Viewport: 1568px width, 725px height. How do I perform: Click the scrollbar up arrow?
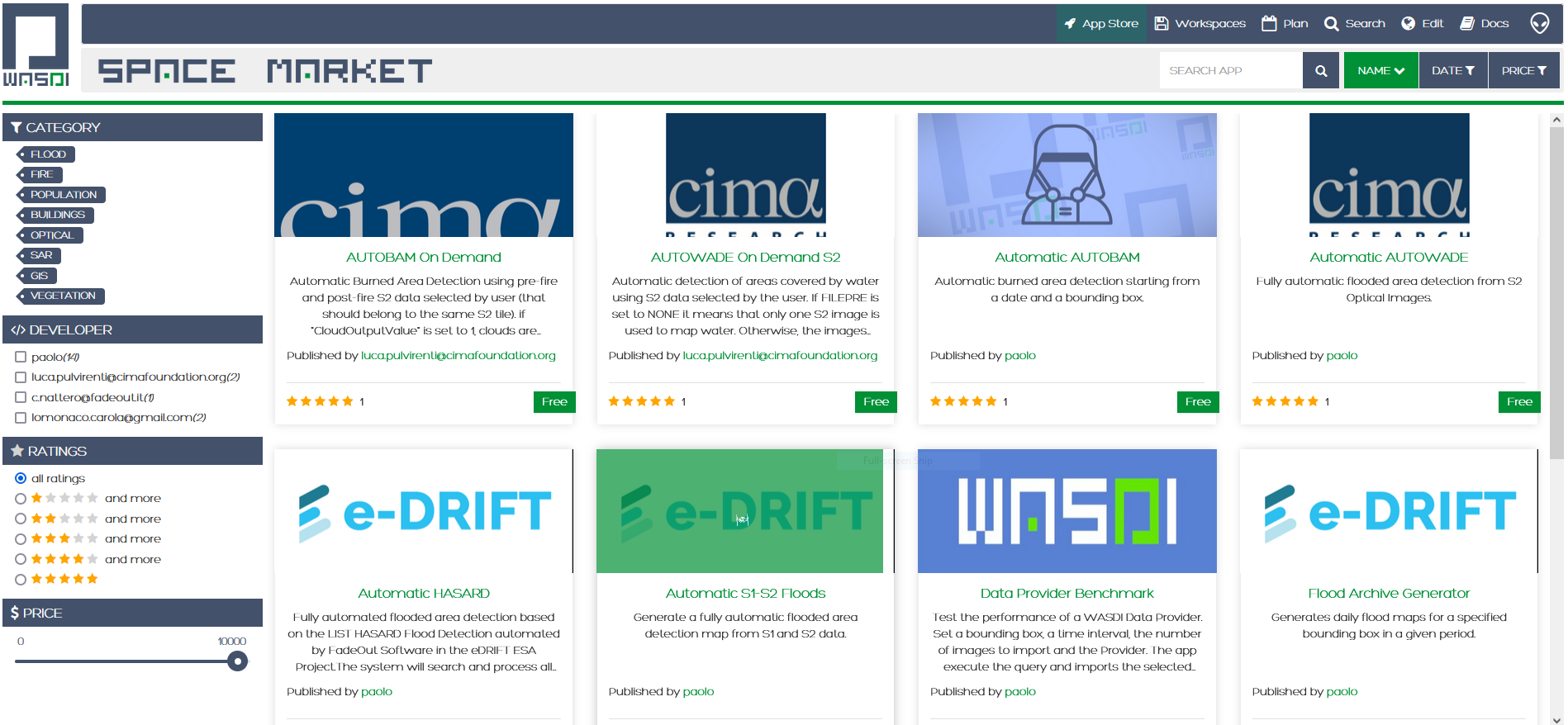click(x=1556, y=120)
